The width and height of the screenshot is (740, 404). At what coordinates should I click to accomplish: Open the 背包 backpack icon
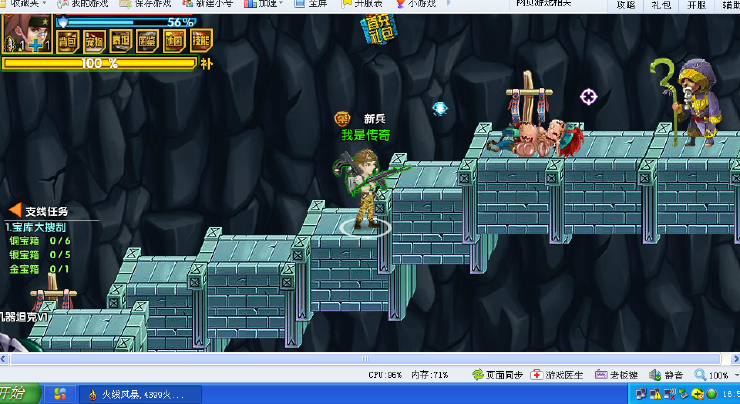(x=67, y=41)
